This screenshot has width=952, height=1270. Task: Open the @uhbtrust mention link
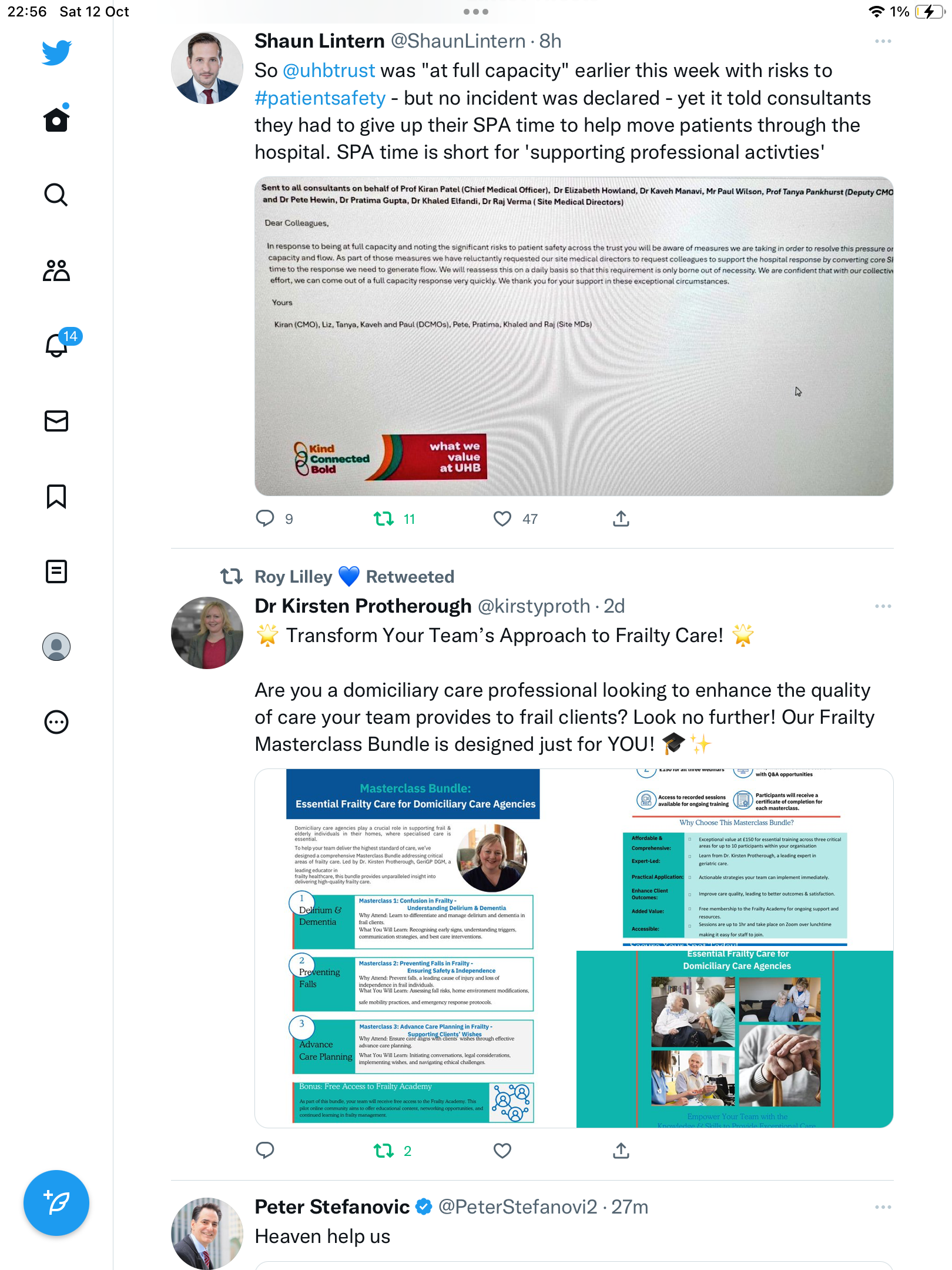pyautogui.click(x=329, y=71)
